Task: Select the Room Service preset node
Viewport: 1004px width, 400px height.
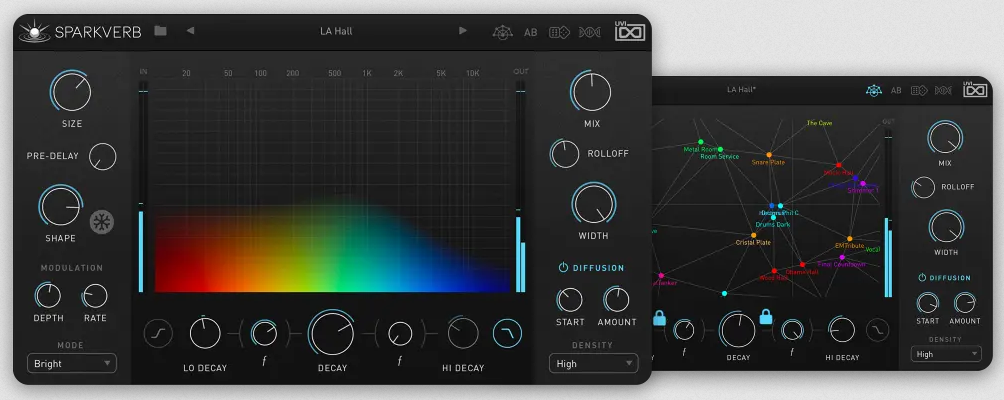Action: point(720,150)
